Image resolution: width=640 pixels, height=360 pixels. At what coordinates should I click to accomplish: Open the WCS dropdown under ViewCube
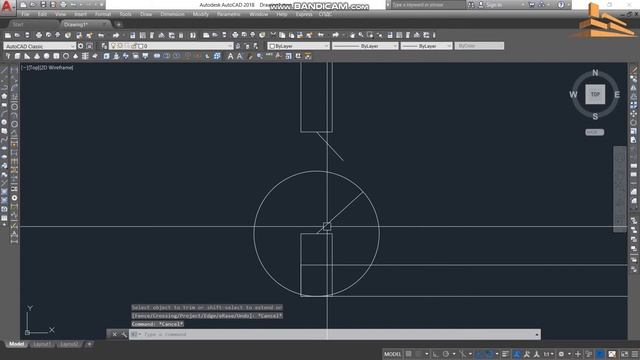click(x=595, y=132)
